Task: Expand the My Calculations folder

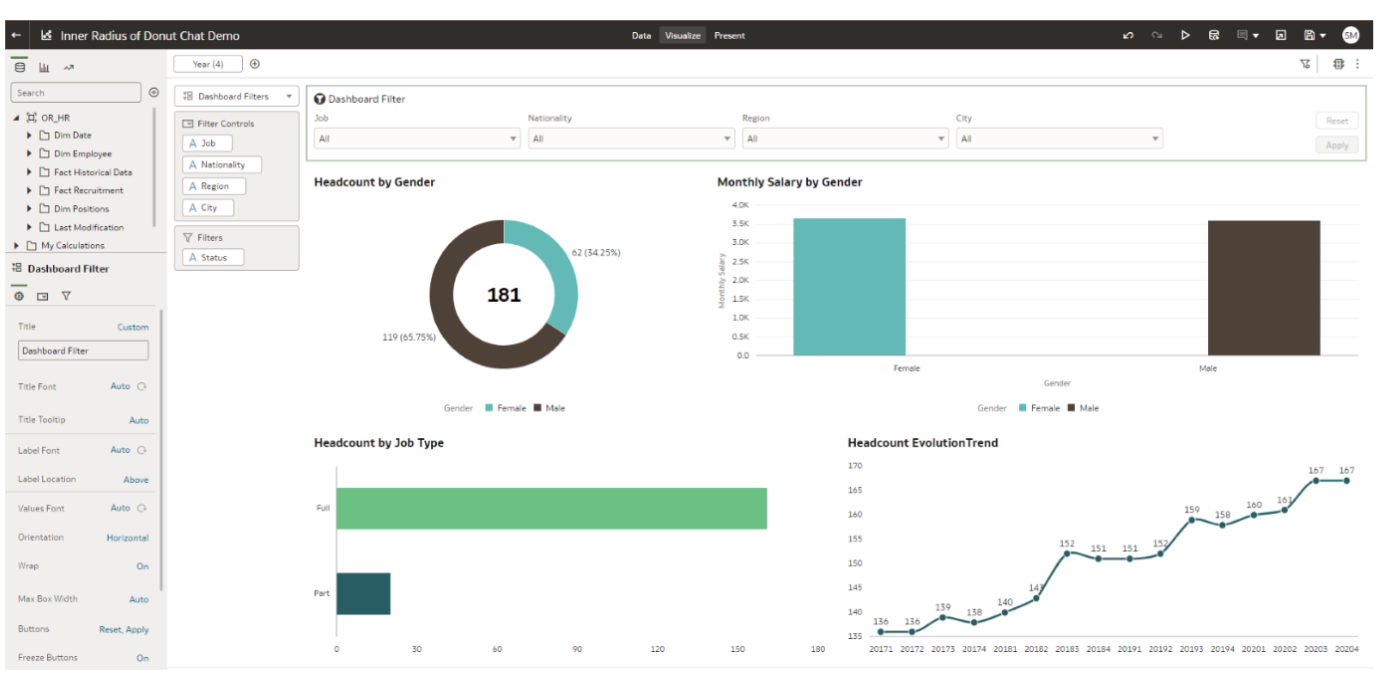Action: [17, 245]
